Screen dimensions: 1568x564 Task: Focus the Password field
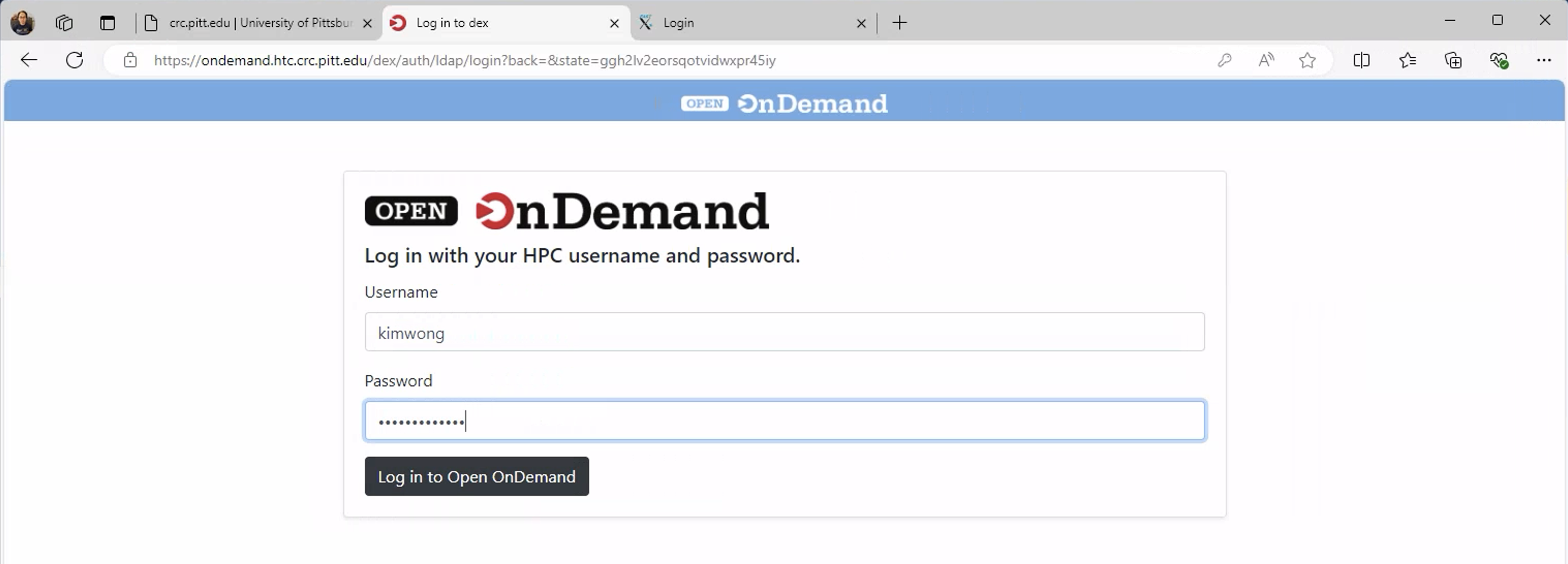pos(785,420)
